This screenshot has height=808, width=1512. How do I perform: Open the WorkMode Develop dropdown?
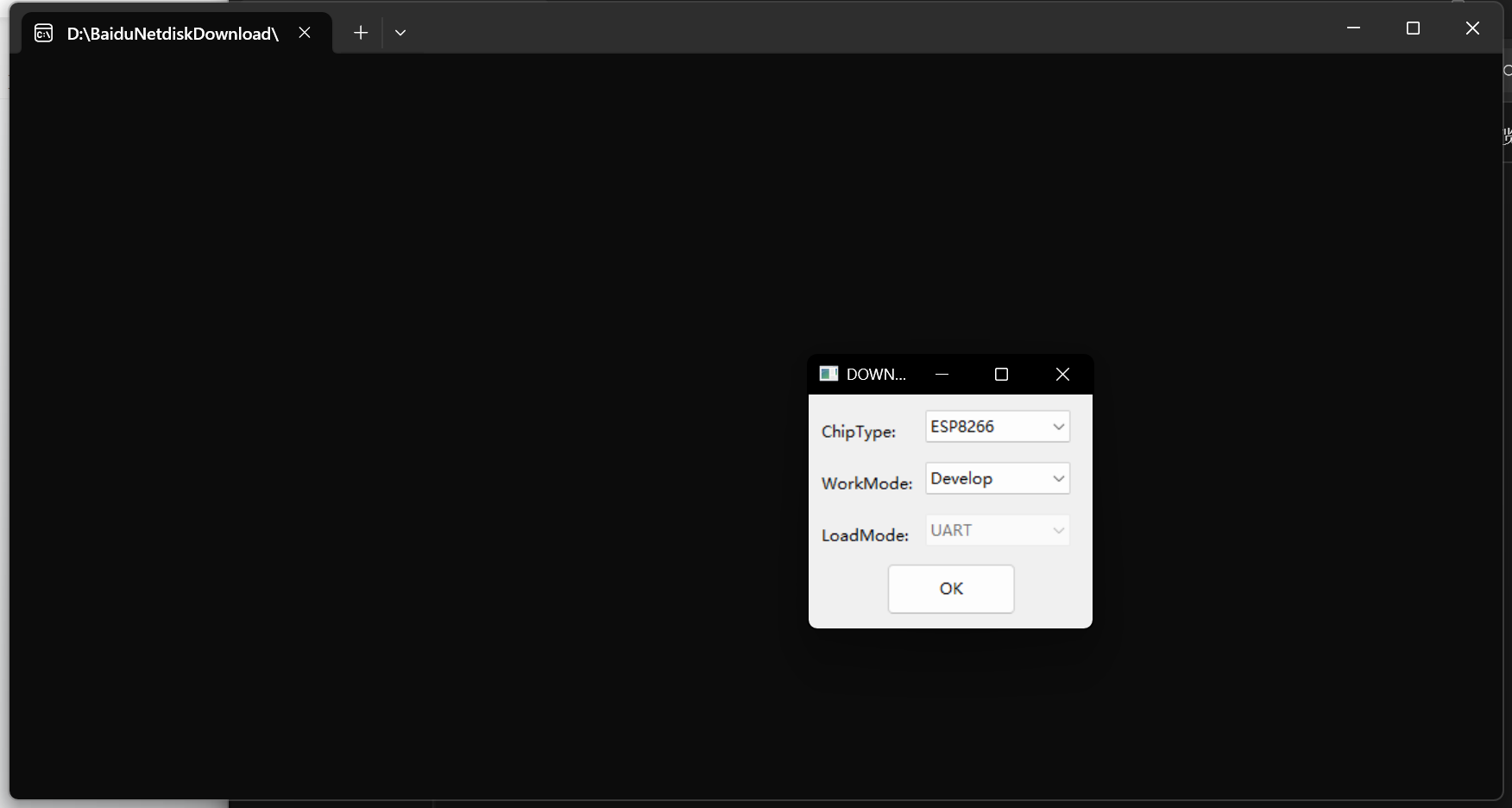[998, 478]
